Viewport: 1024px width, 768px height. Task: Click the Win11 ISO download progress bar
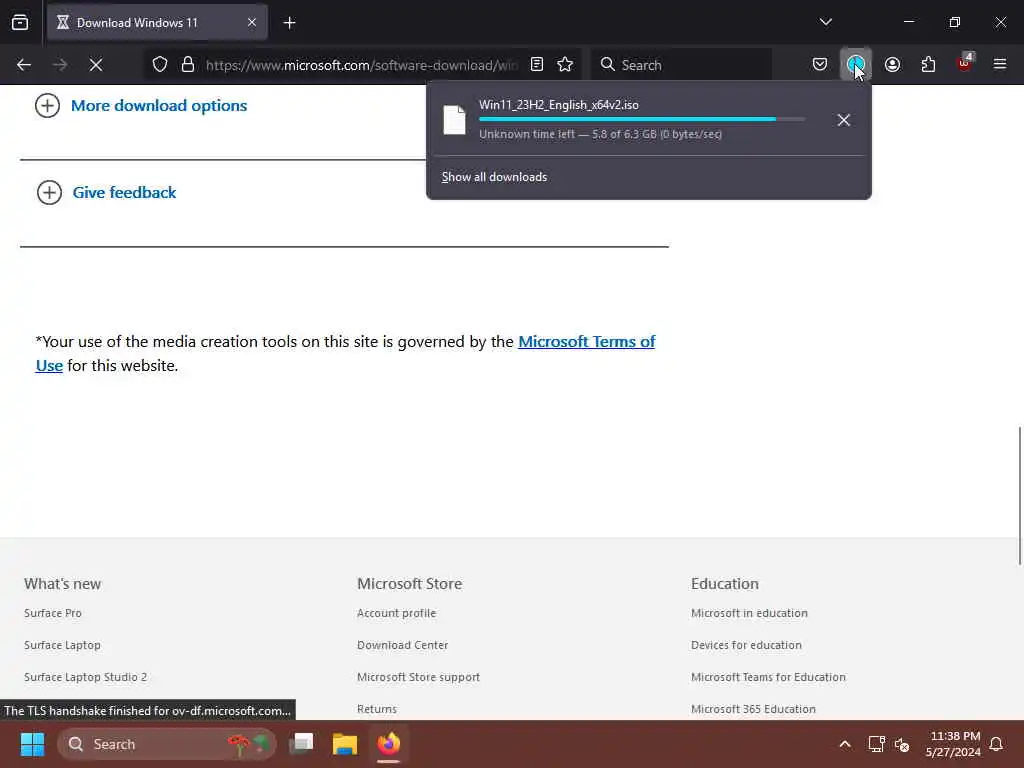[642, 120]
